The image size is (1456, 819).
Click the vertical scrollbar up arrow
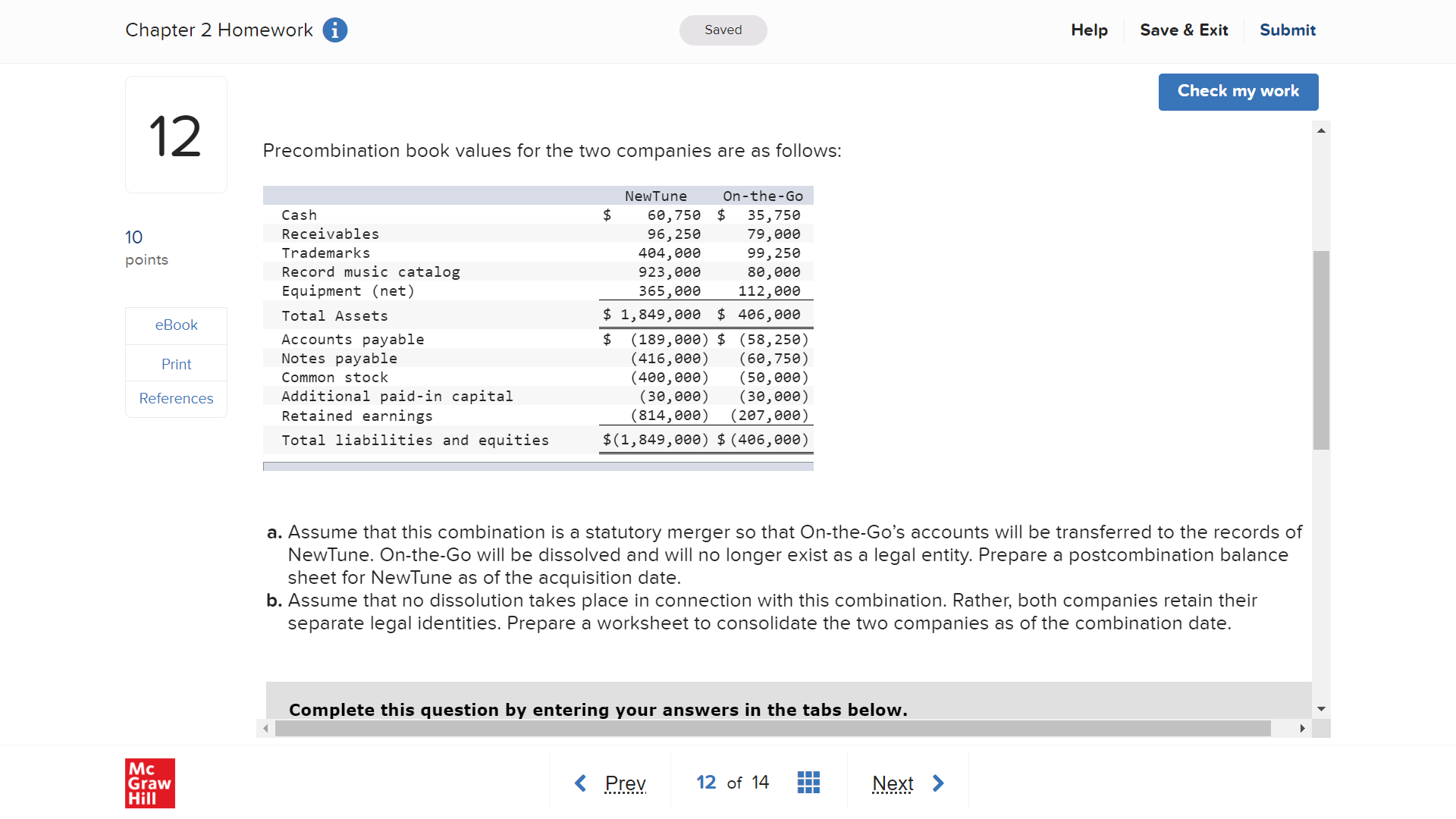click(1321, 131)
